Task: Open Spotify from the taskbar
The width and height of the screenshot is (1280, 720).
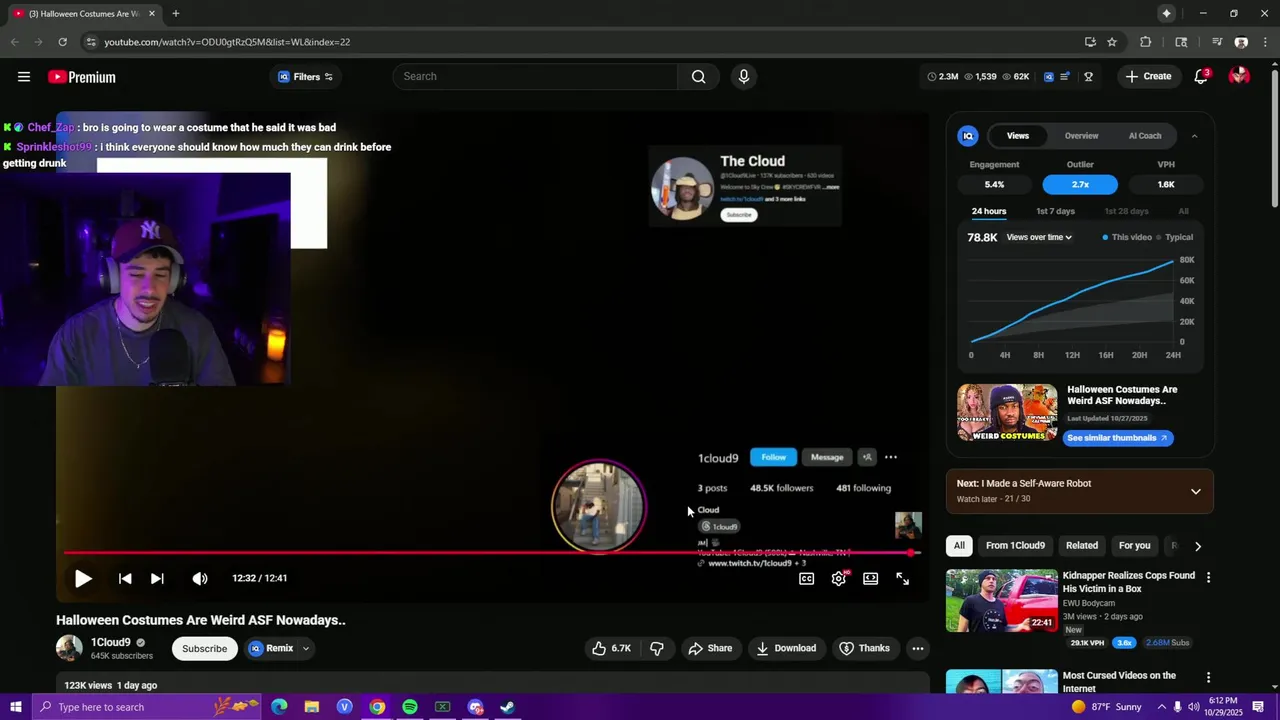Action: pyautogui.click(x=410, y=707)
